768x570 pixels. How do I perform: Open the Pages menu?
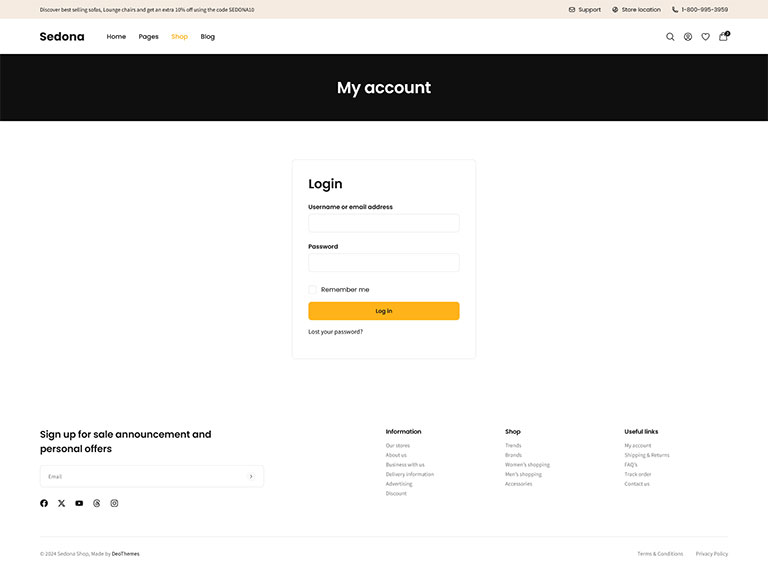point(148,37)
